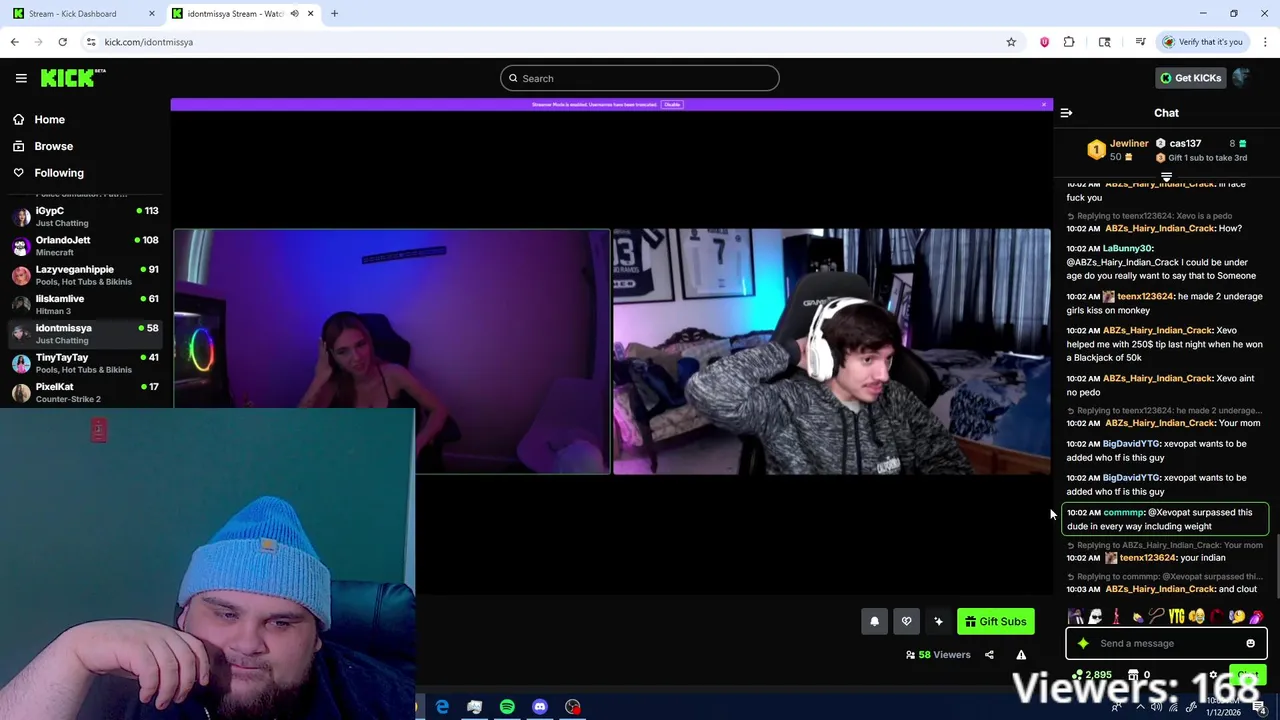Open Discord from taskbar

540,707
